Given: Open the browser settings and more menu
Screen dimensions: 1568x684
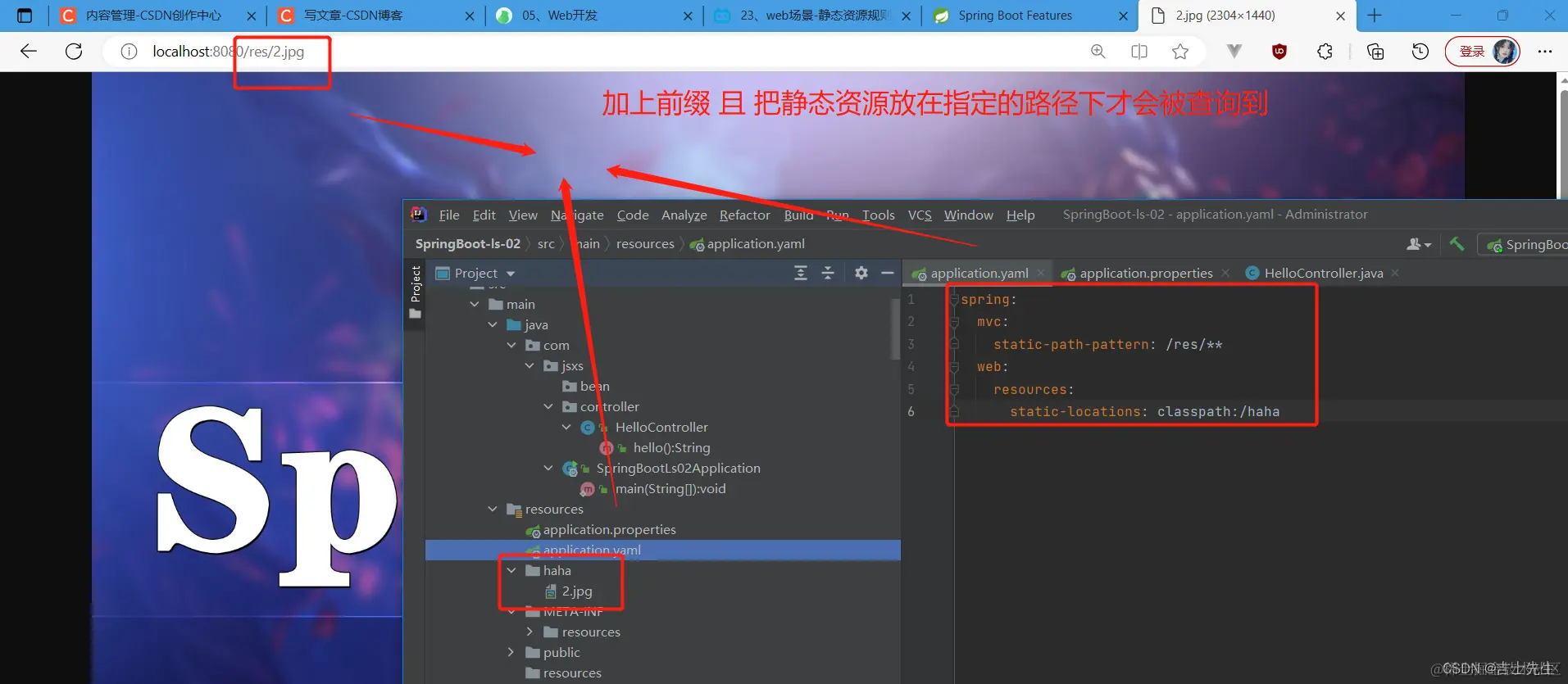Looking at the screenshot, I should 1545,52.
